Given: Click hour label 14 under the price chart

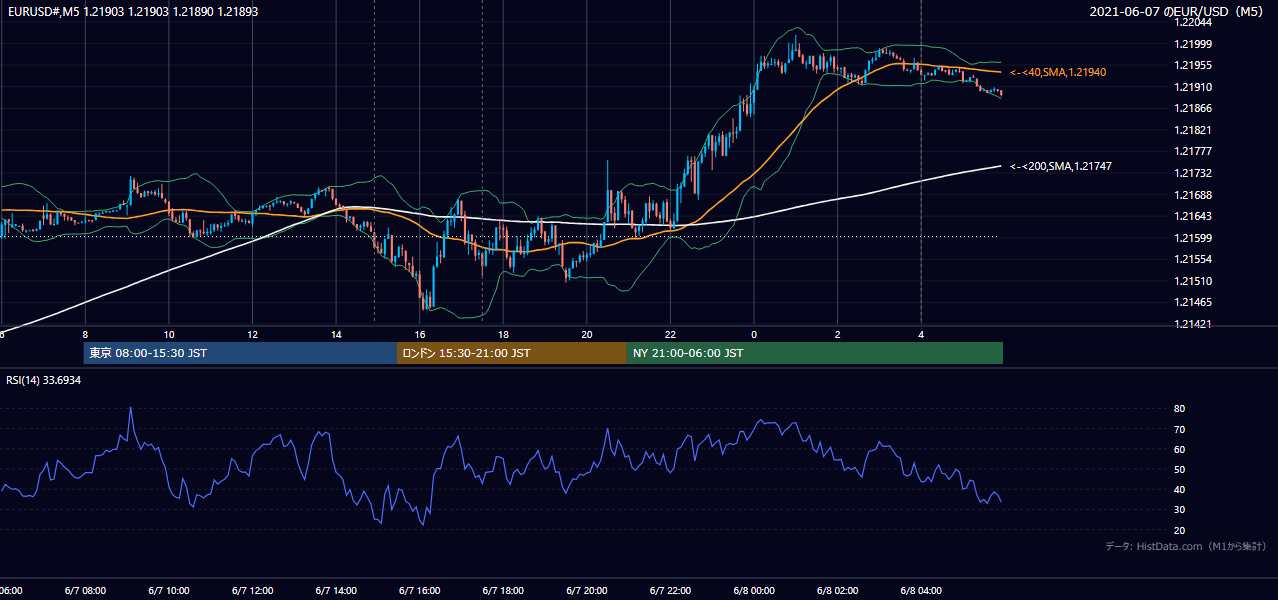Looking at the screenshot, I should pos(336,334).
